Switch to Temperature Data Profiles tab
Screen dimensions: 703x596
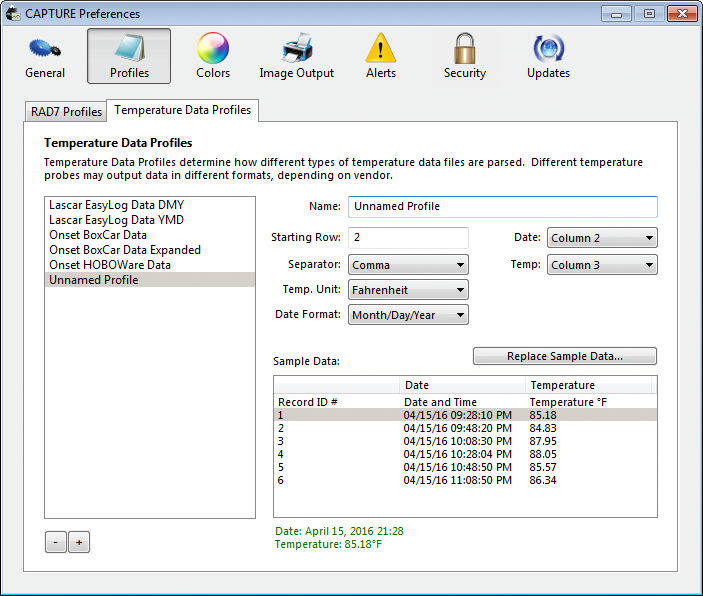click(x=182, y=110)
